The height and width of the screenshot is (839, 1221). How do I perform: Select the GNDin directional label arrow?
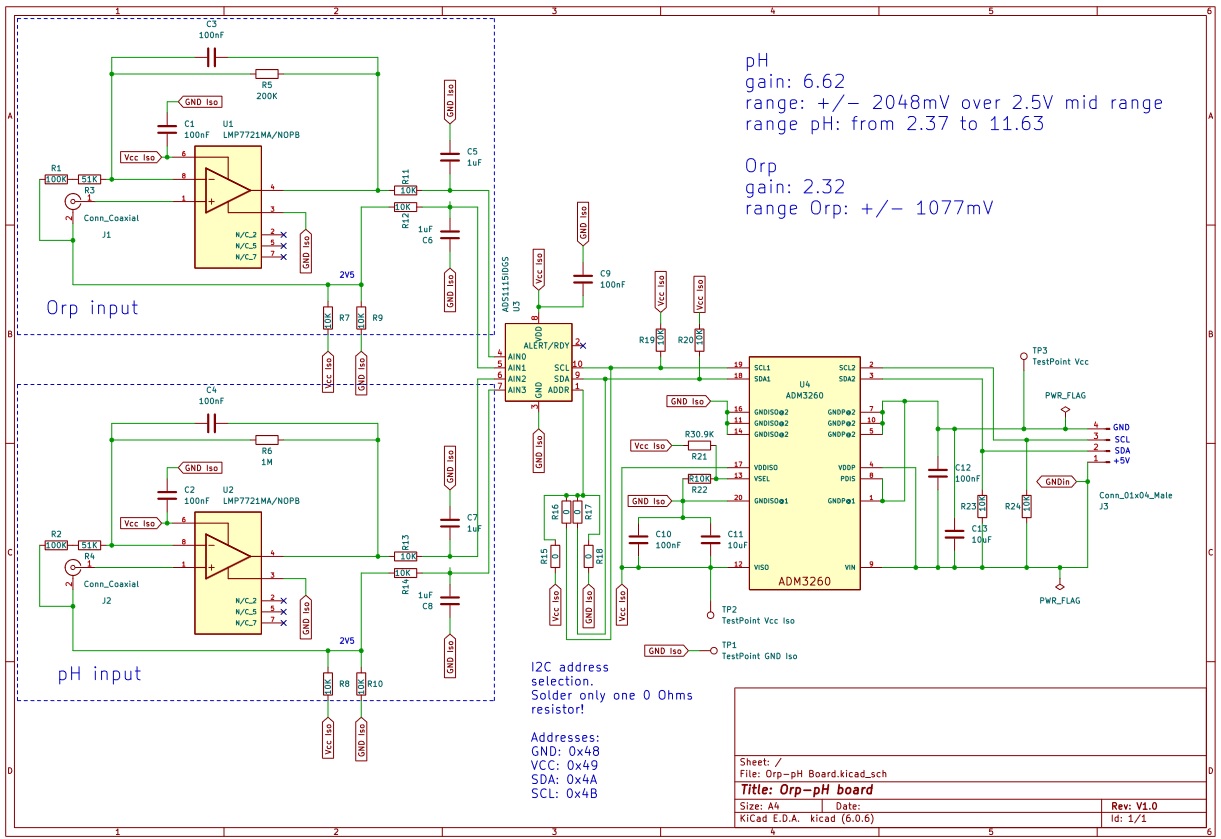1056,482
